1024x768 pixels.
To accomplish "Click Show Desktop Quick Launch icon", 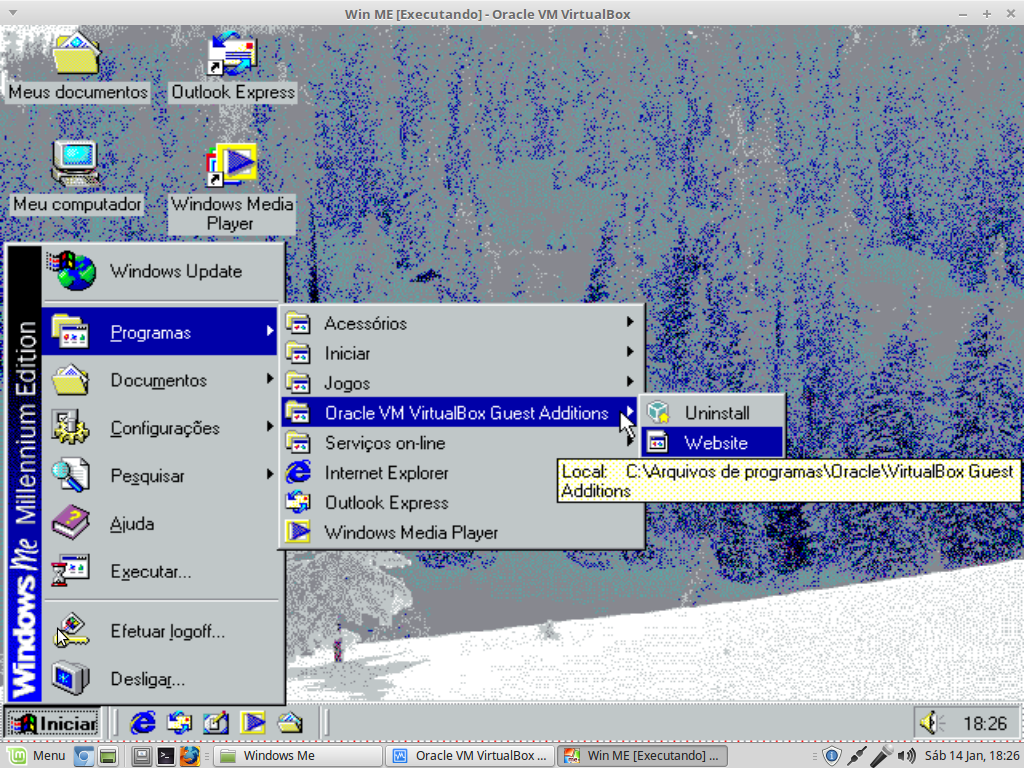I will [216, 723].
